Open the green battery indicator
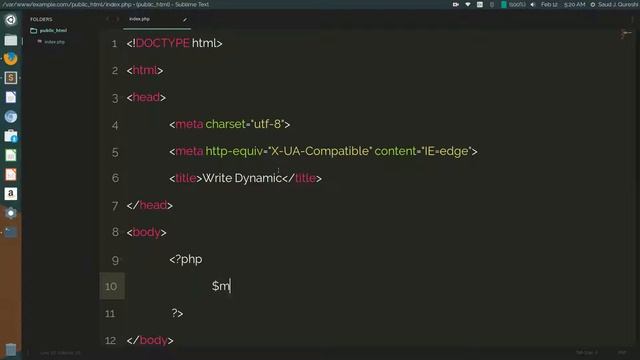Screen dimensions: 640x360 (x=504, y=4)
